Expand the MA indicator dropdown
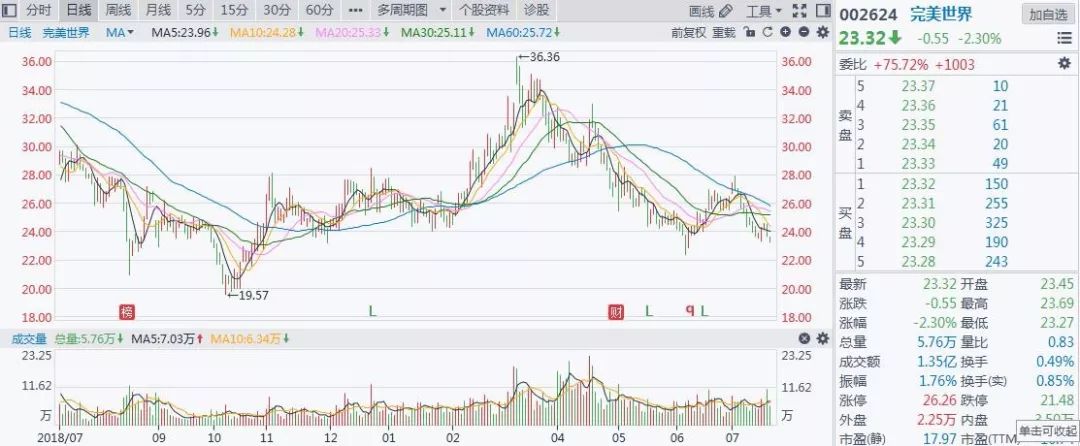 click(120, 32)
